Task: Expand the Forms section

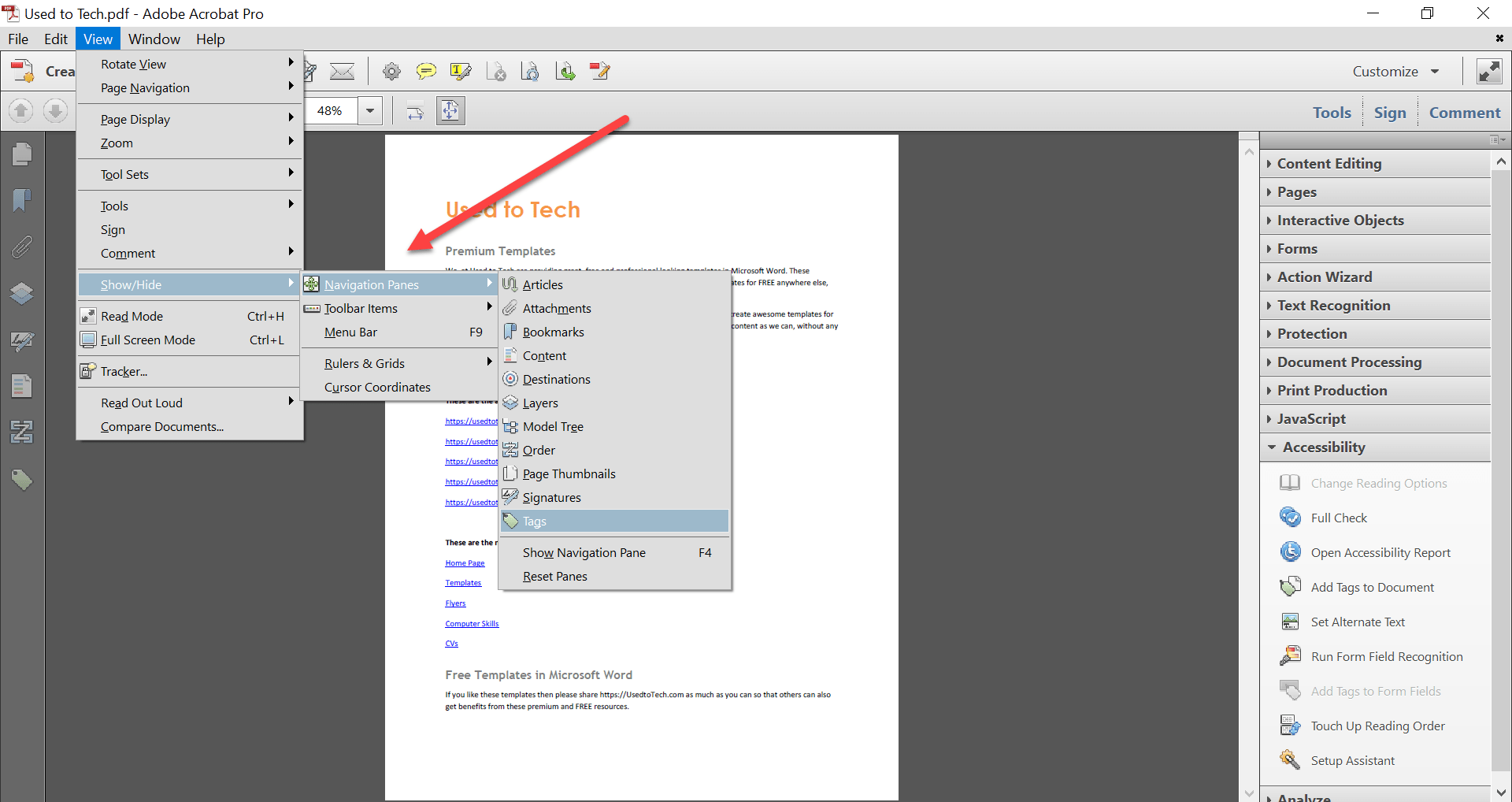Action: (x=1376, y=248)
